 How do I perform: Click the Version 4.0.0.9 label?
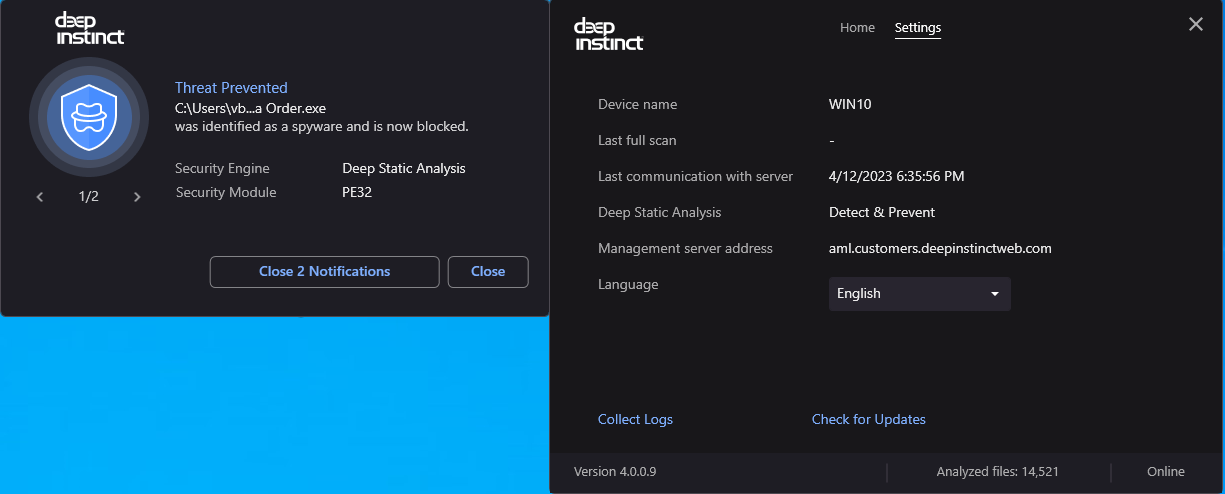(x=614, y=472)
